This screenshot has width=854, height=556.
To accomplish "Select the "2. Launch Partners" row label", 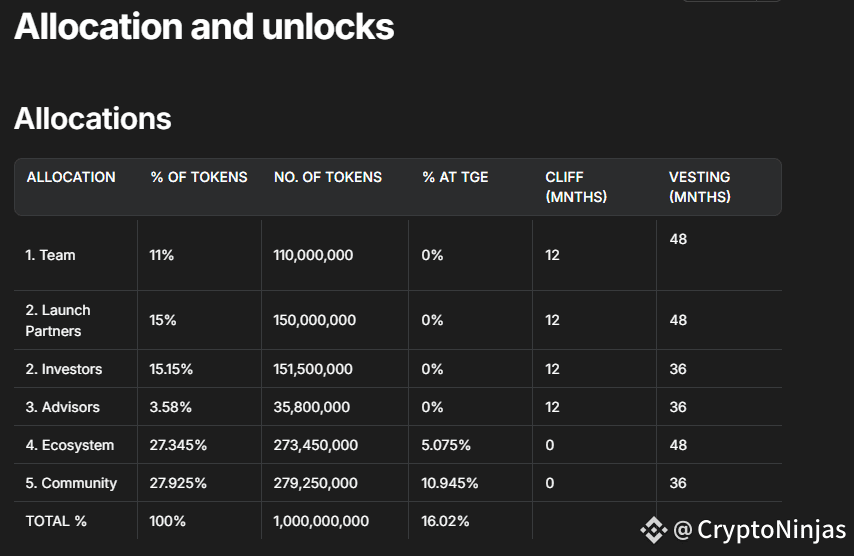I will click(58, 320).
